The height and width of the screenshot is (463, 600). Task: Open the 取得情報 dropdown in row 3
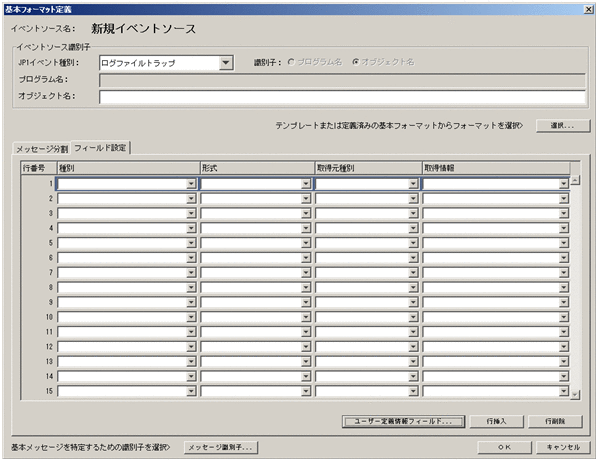click(563, 213)
